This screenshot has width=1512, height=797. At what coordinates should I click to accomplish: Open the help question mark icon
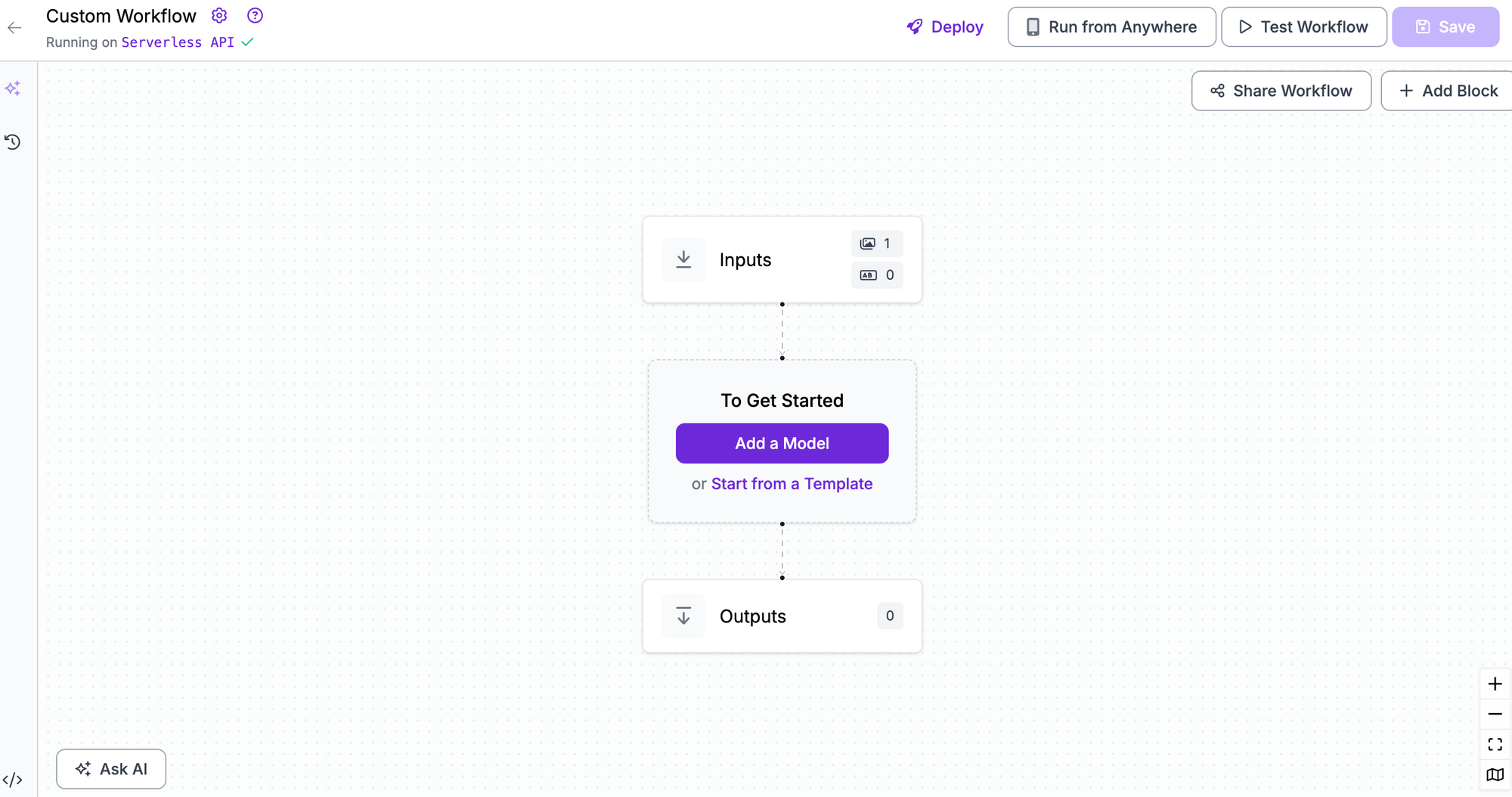tap(256, 16)
